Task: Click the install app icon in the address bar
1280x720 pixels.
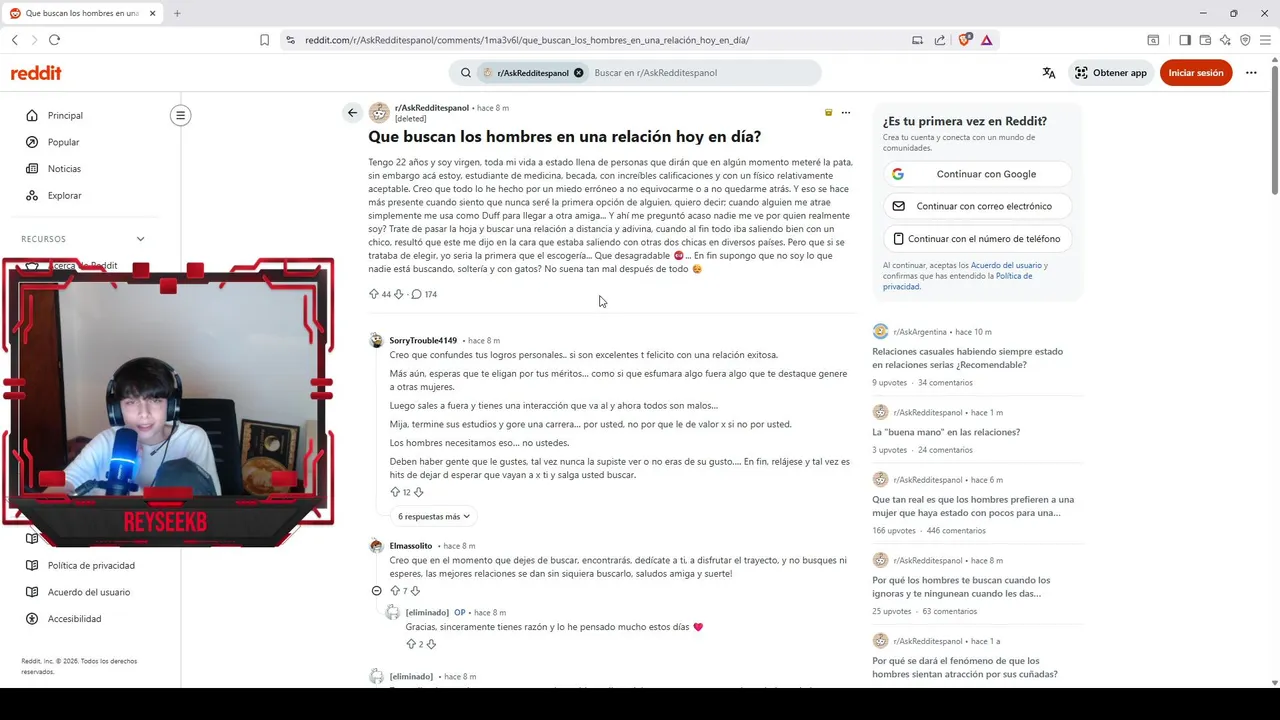Action: click(x=917, y=40)
